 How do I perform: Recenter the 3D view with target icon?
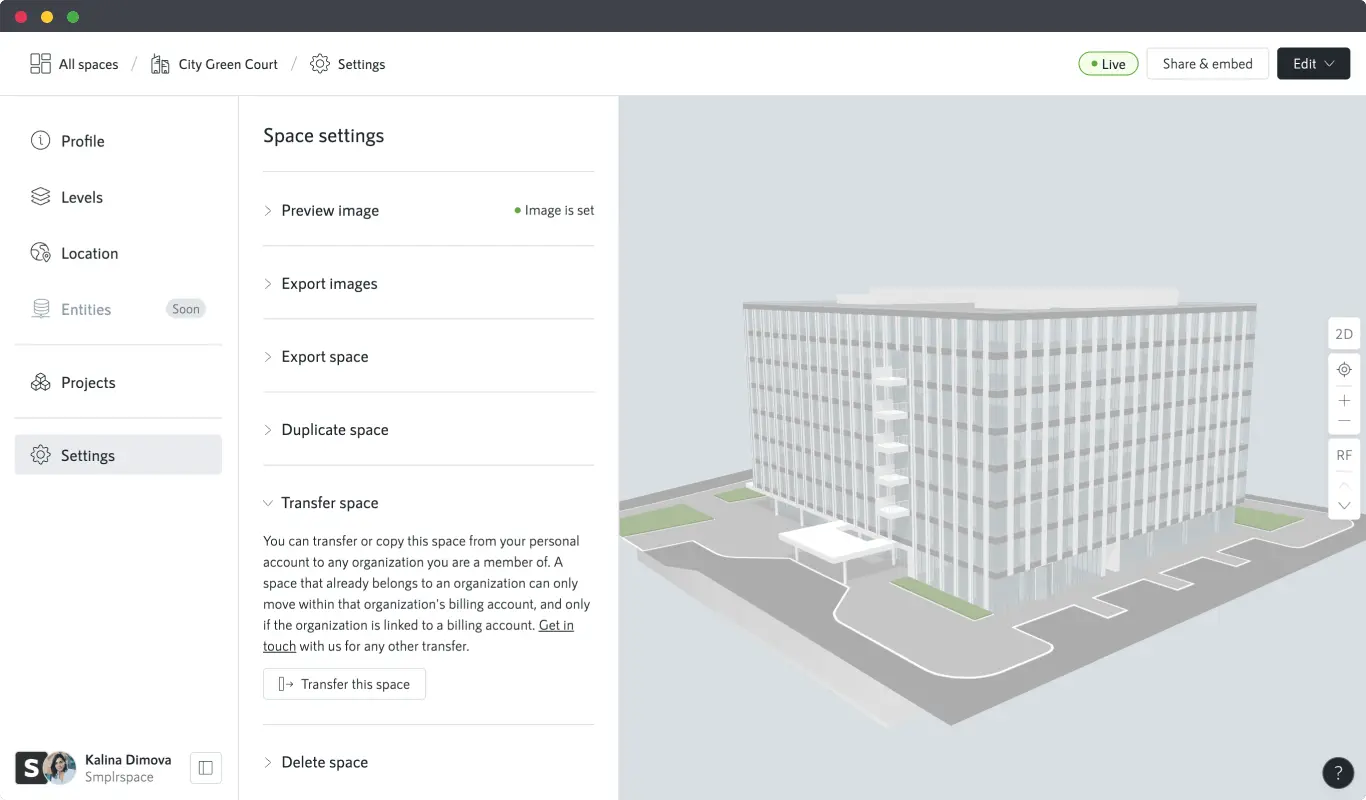click(1344, 369)
